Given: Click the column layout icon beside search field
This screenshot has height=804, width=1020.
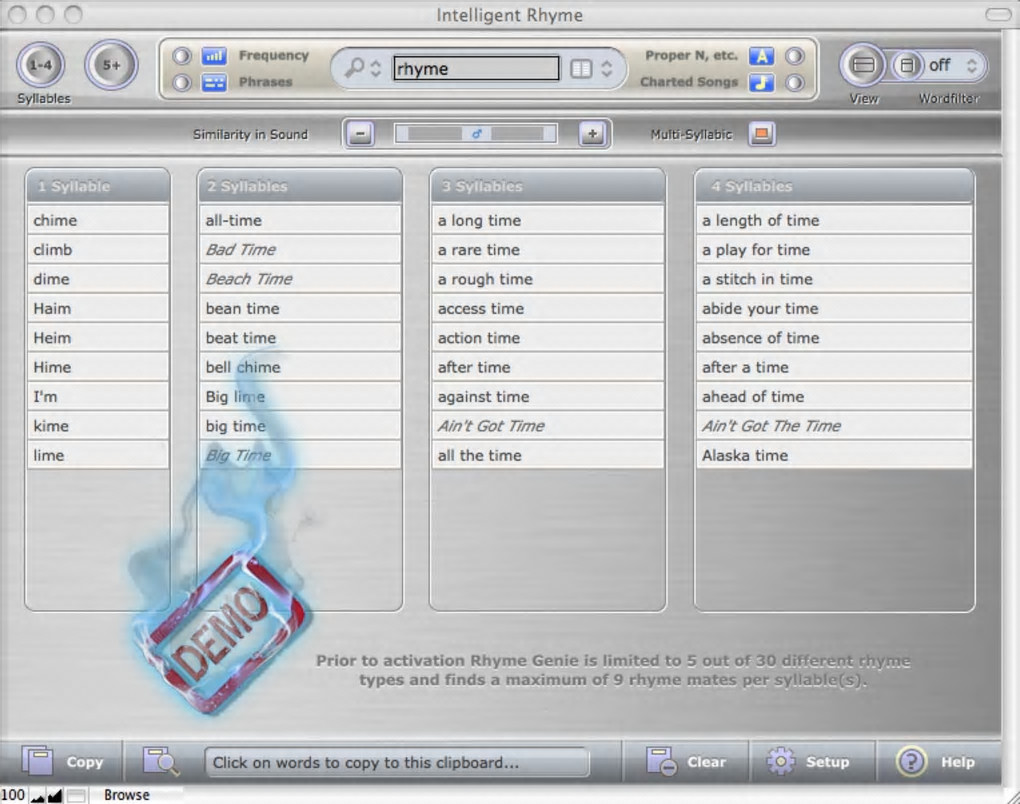Looking at the screenshot, I should point(581,68).
